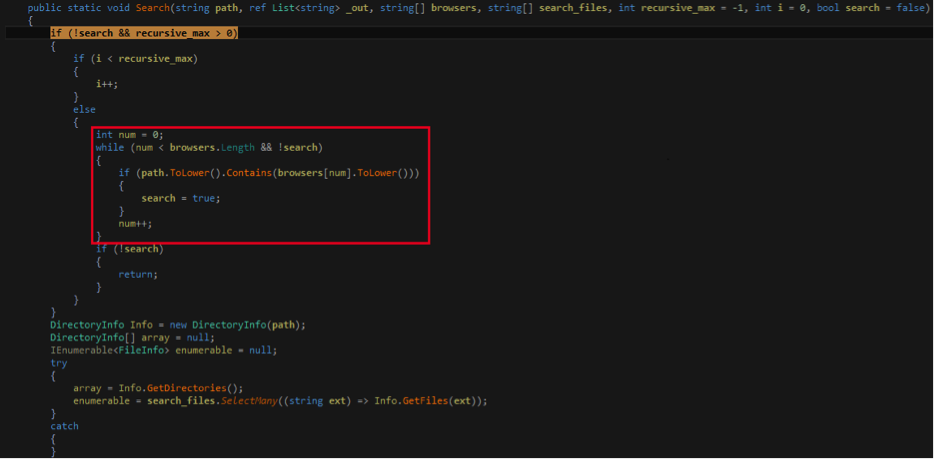The width and height of the screenshot is (934, 459).
Task: Click the try keyword
Action: pos(58,363)
